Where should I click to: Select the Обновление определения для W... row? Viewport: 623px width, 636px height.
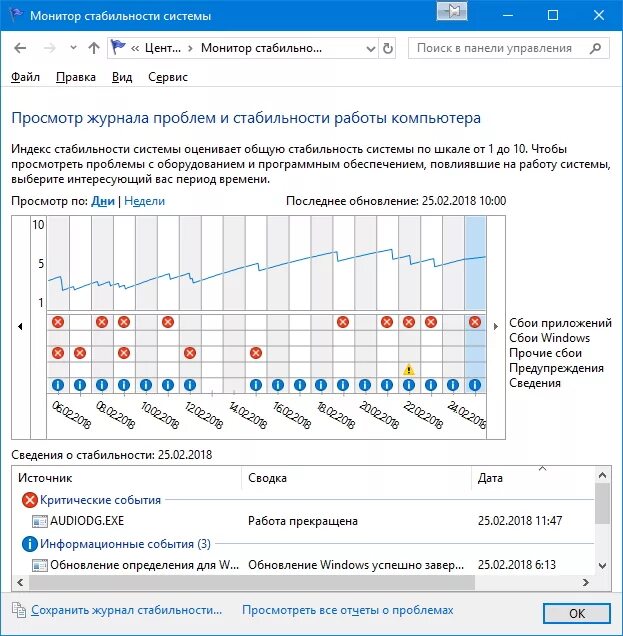(x=303, y=565)
